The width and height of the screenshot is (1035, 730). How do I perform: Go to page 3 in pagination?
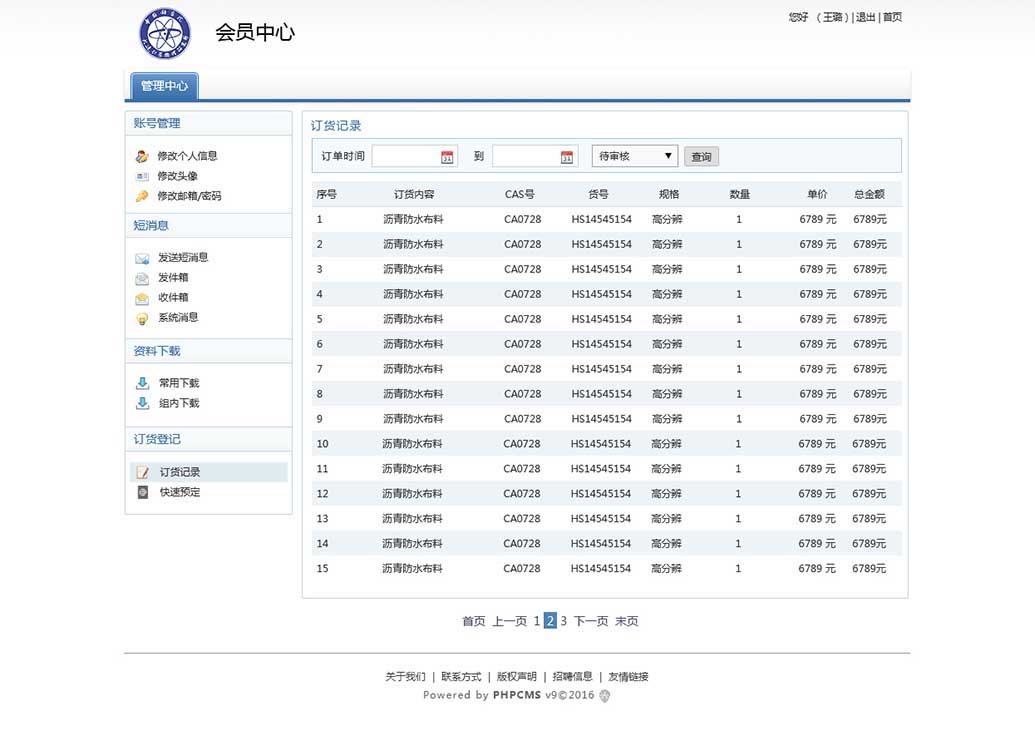563,621
